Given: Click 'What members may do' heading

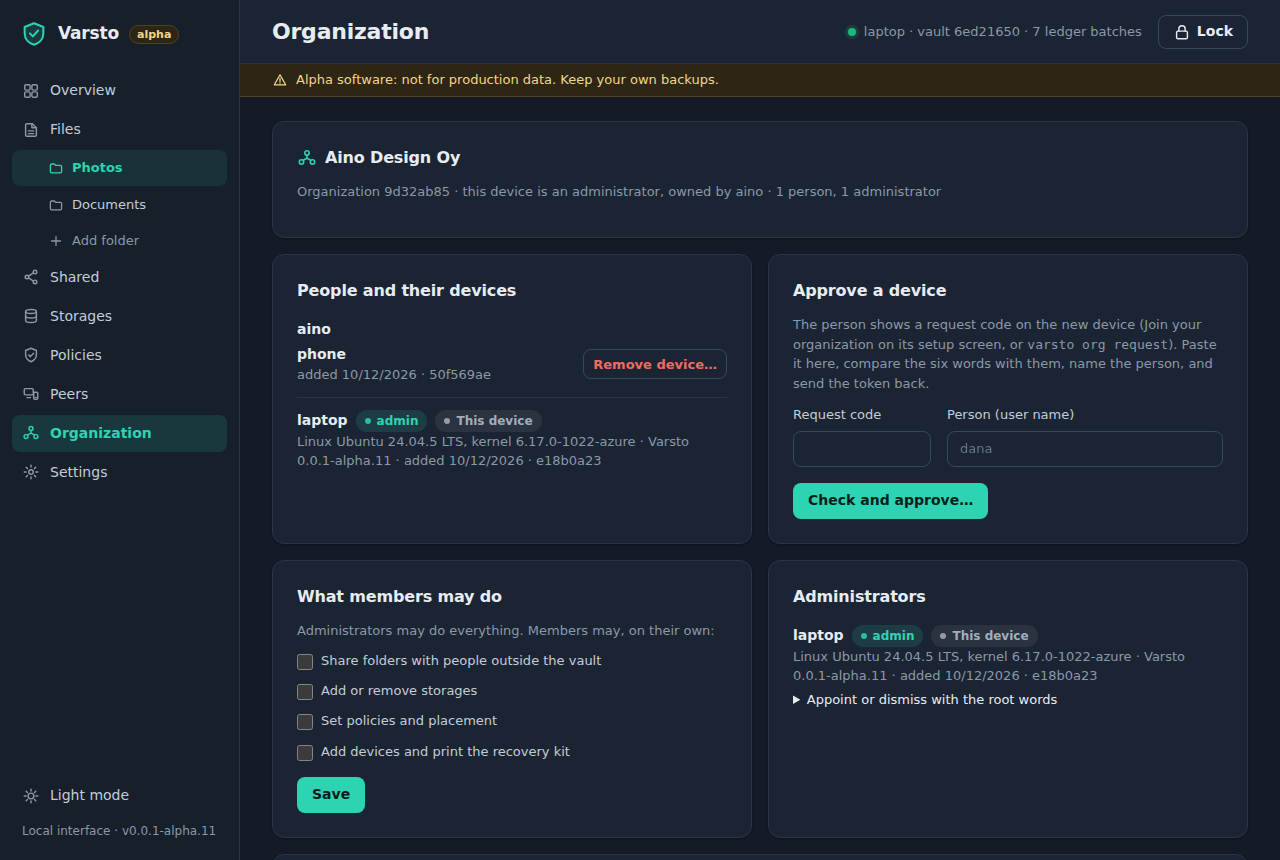Looking at the screenshot, I should [x=399, y=597].
